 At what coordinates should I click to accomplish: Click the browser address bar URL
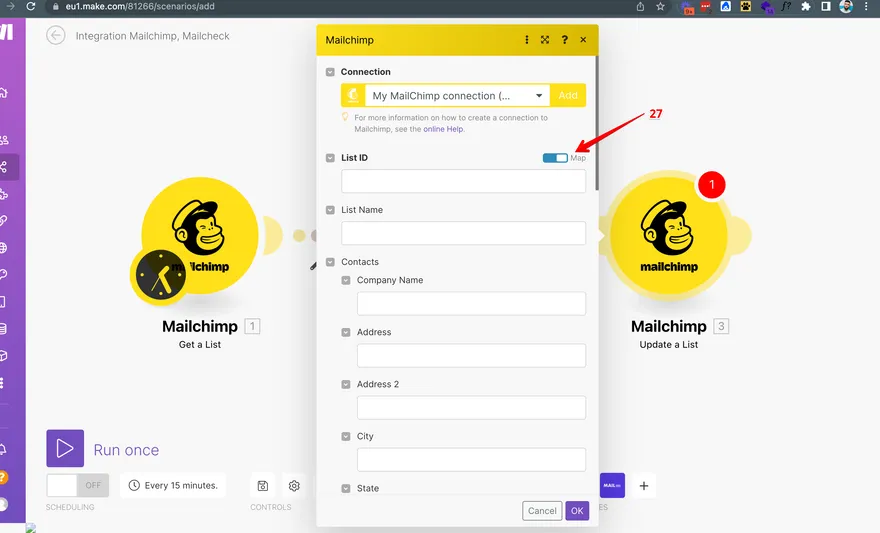click(140, 6)
